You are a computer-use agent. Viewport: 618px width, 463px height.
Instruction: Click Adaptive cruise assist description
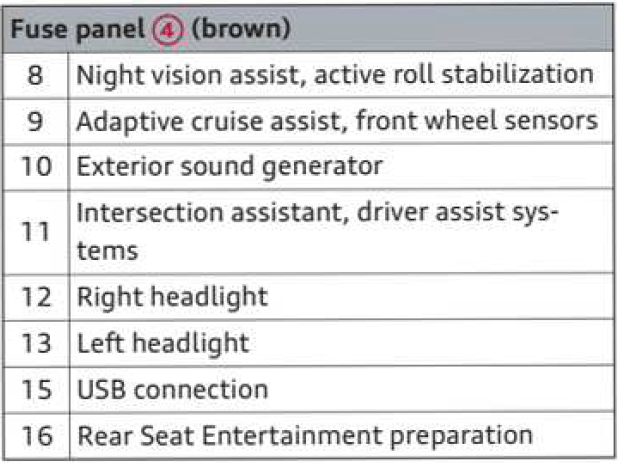(337, 121)
